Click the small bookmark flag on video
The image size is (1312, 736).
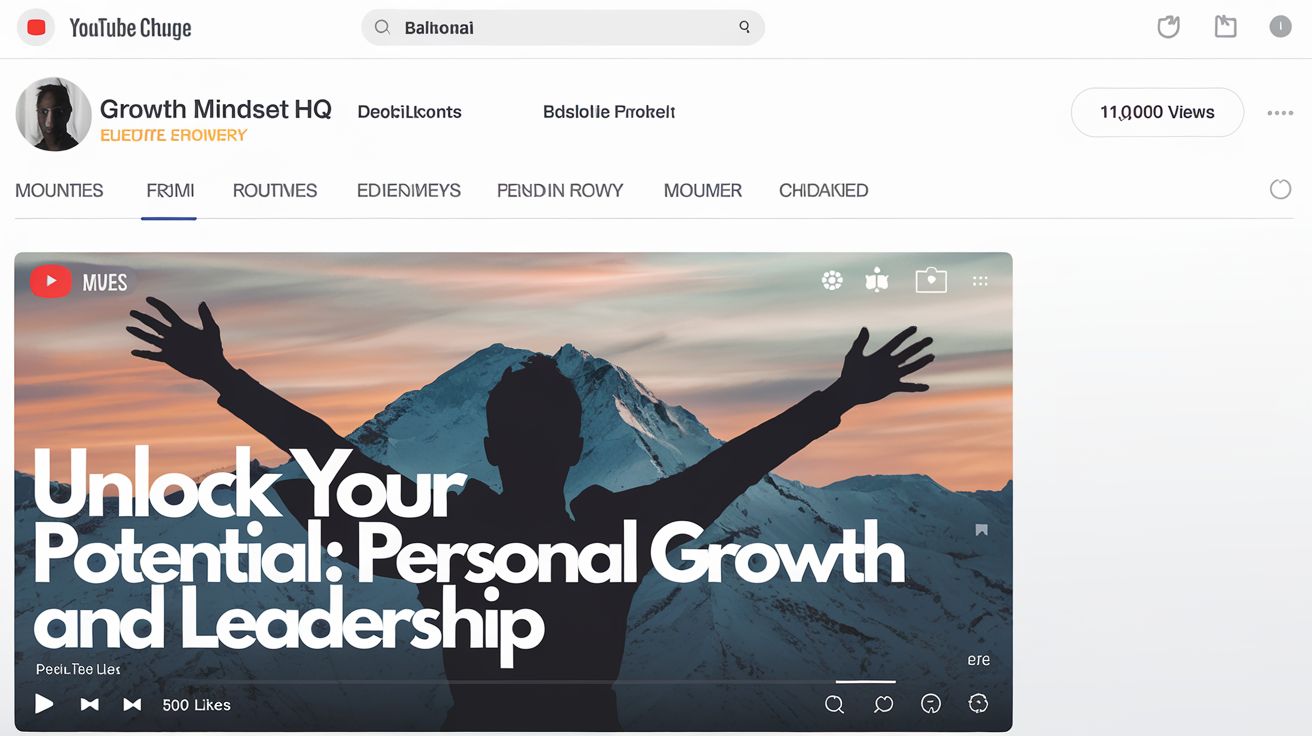[981, 530]
